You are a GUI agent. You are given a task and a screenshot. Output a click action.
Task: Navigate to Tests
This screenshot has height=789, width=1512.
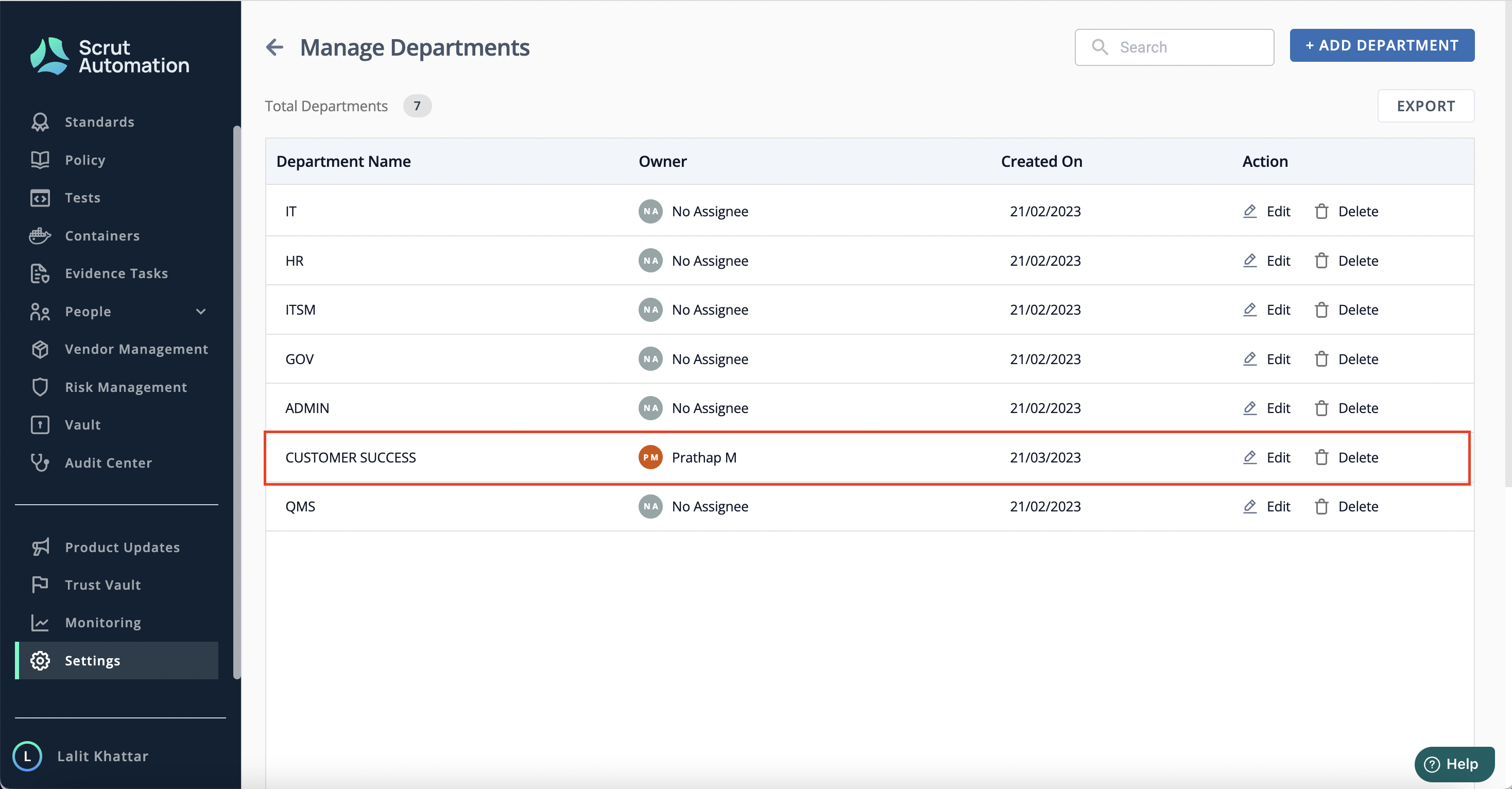82,197
